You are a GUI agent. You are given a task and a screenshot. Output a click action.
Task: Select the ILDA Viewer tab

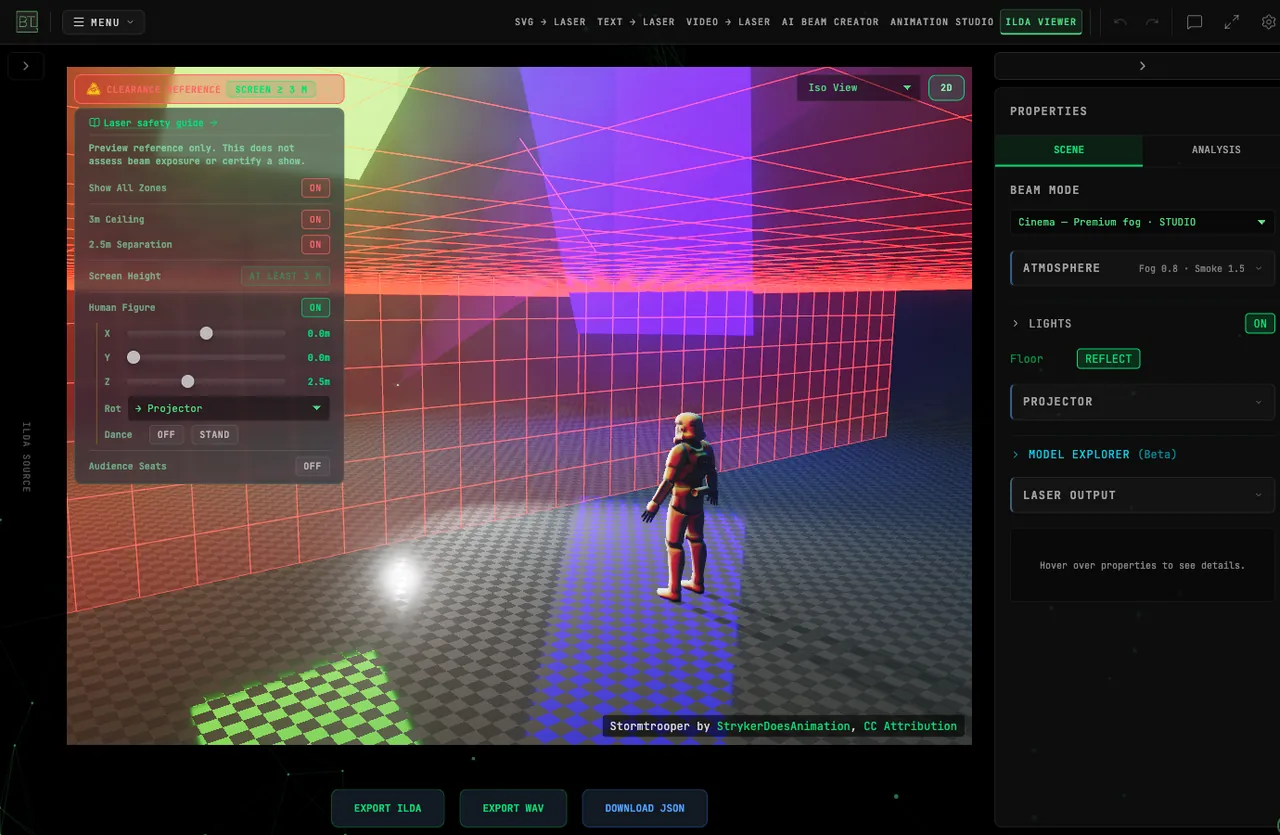(x=1041, y=22)
